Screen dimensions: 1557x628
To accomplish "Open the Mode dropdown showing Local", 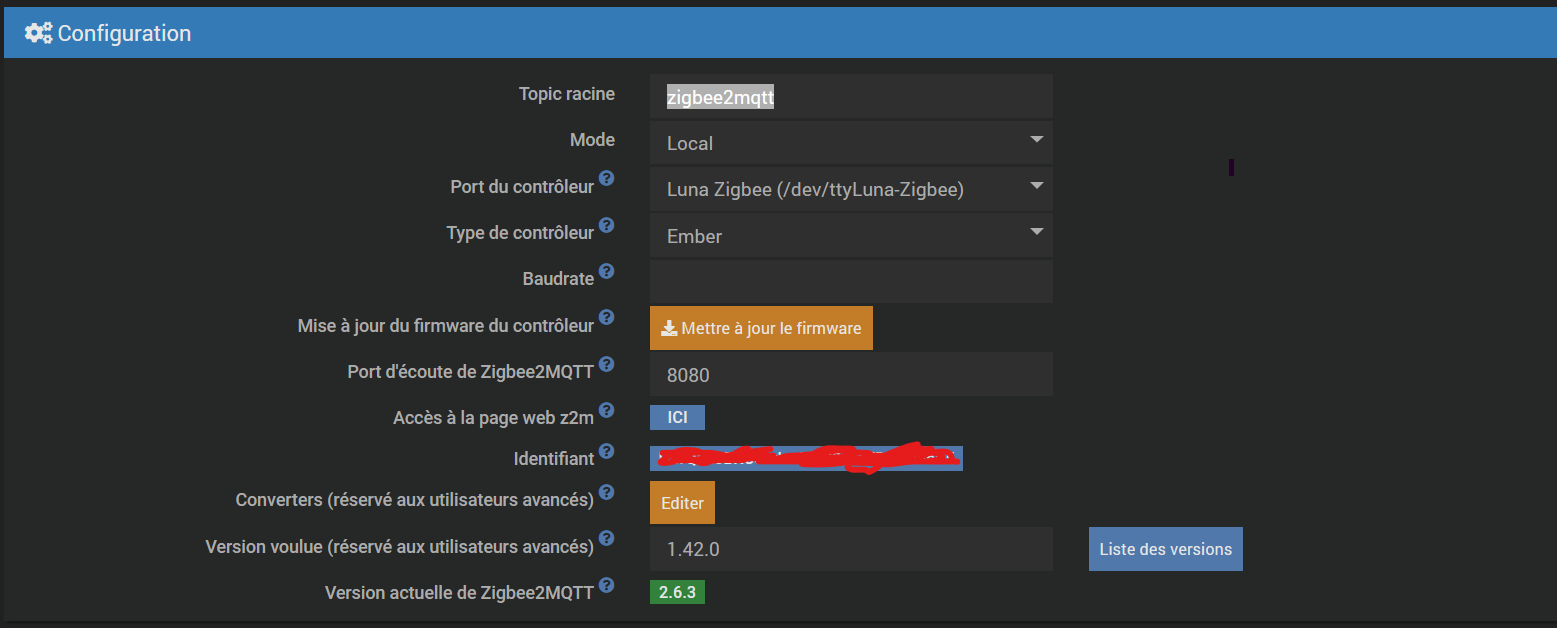I will pyautogui.click(x=851, y=142).
